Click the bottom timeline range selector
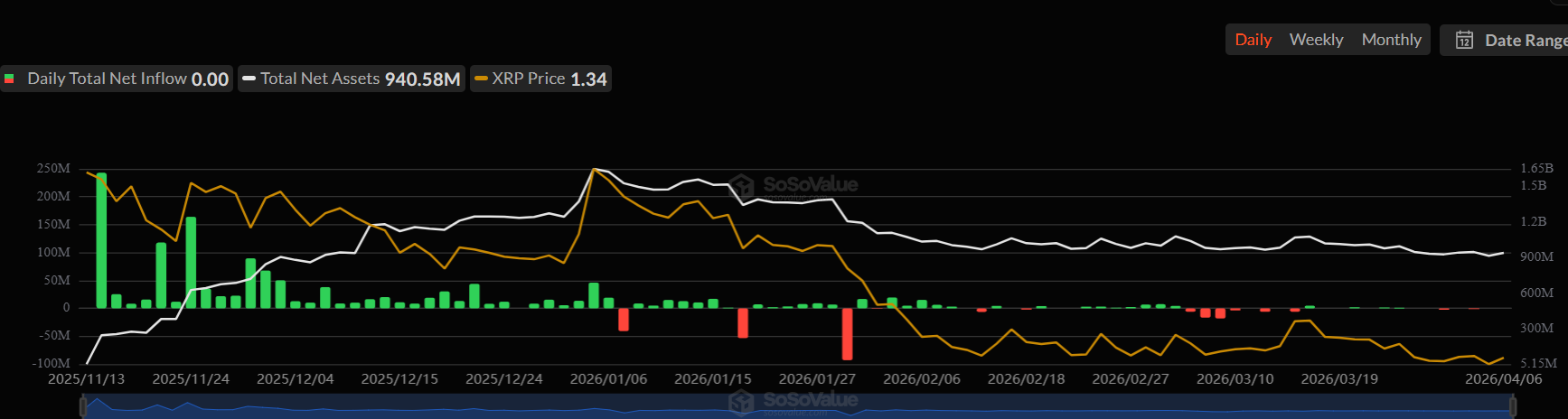 pos(799,406)
